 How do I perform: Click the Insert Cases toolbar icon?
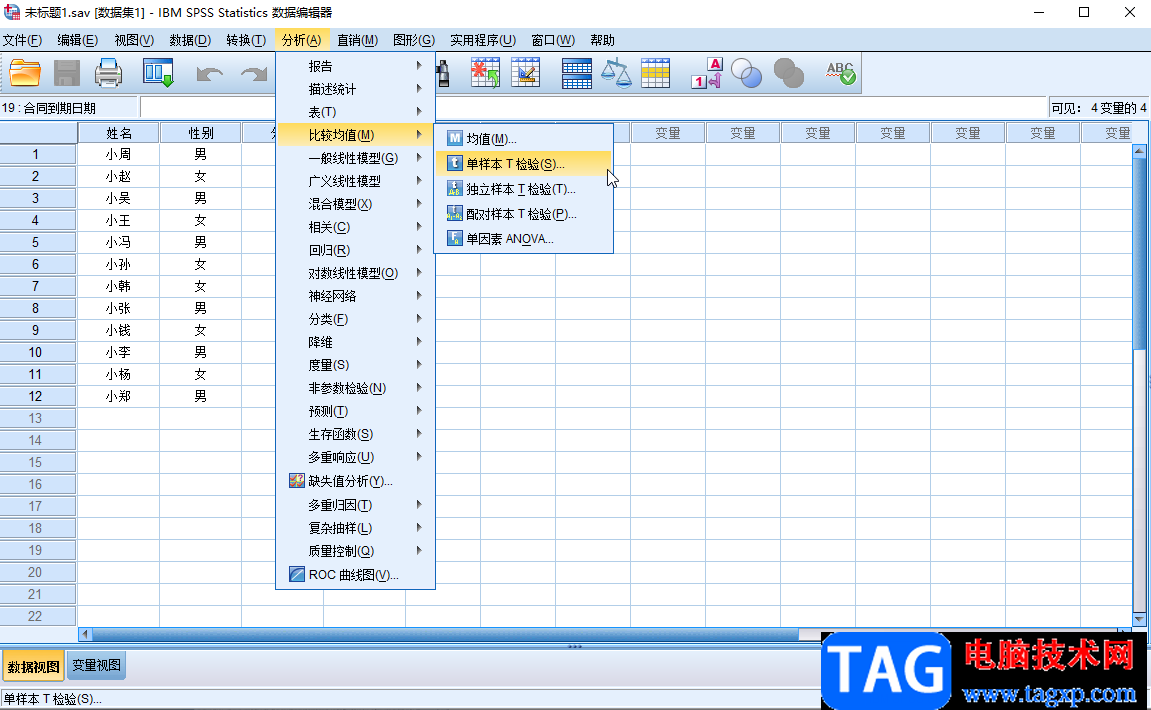[485, 73]
